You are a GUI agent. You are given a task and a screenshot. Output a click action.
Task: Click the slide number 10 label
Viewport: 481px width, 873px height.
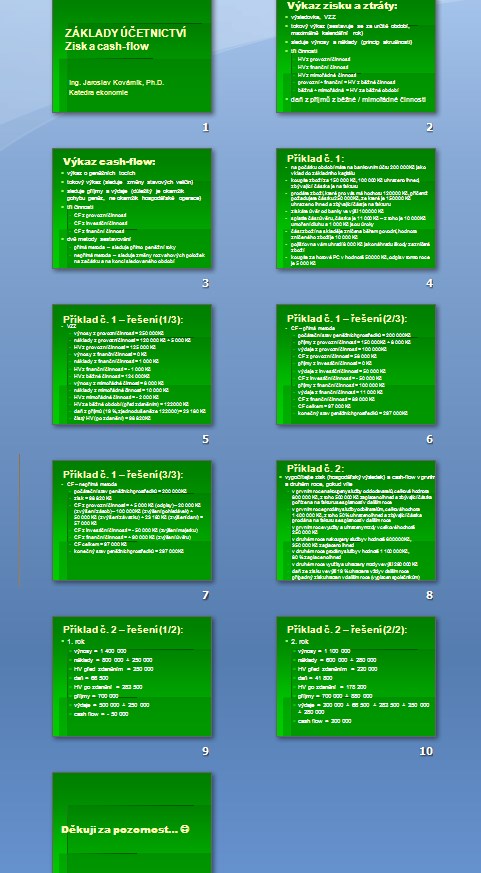click(426, 751)
